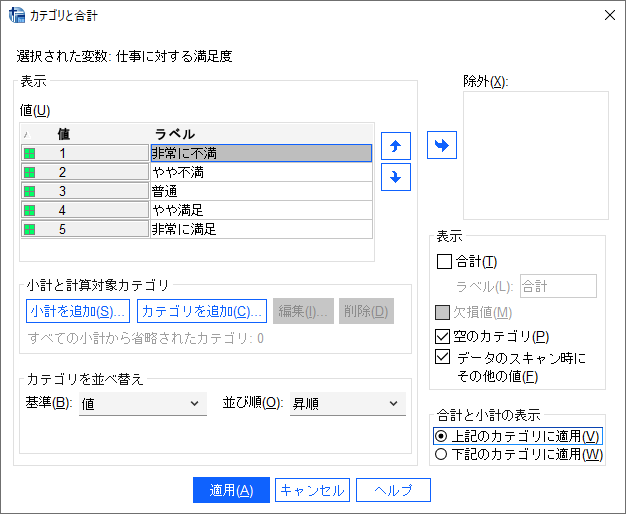This screenshot has height=514, width=626.
Task: Click the green icon for value 3
Action: tap(29, 191)
